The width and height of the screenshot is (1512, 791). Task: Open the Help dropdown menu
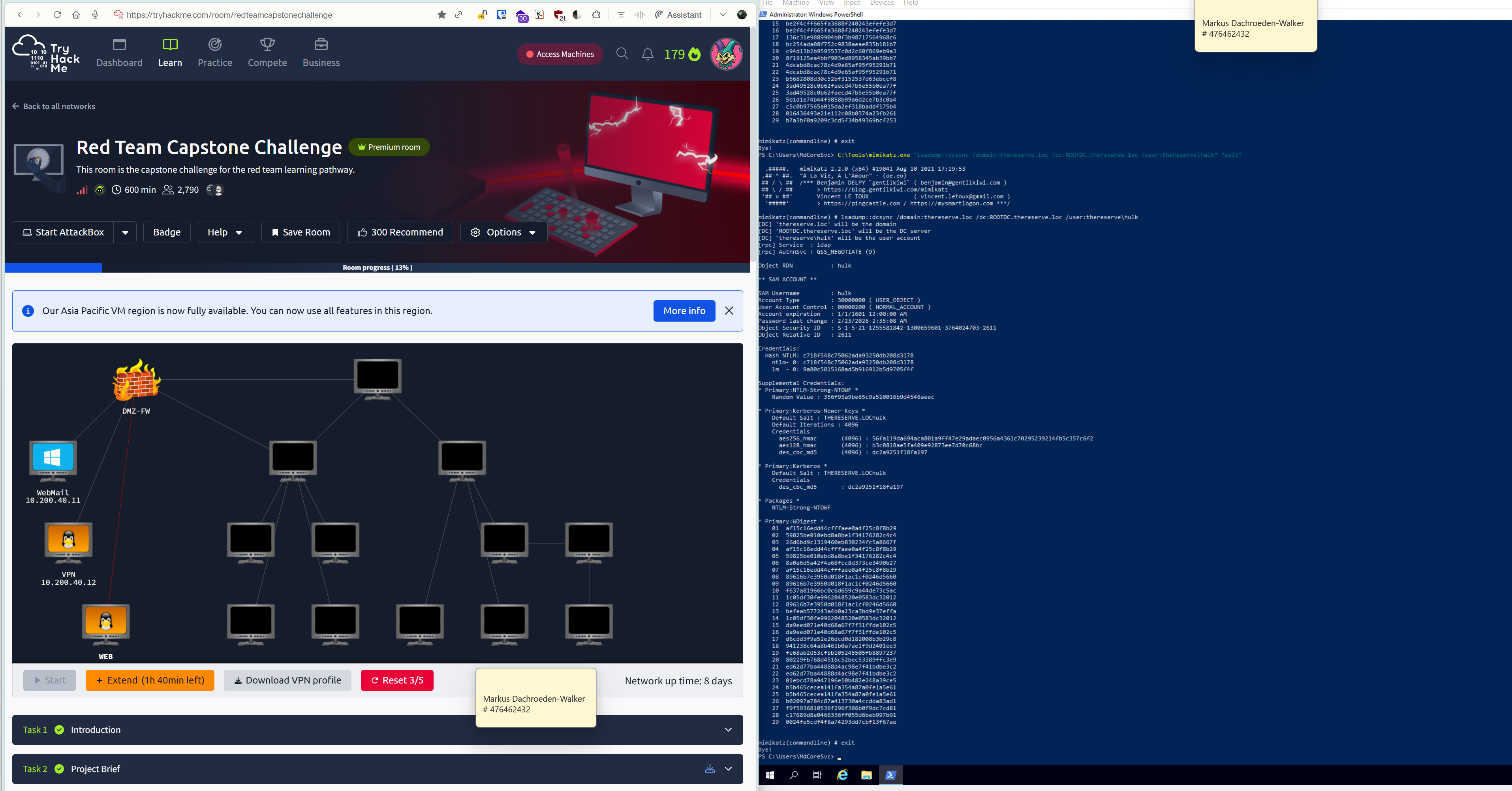[x=225, y=233]
